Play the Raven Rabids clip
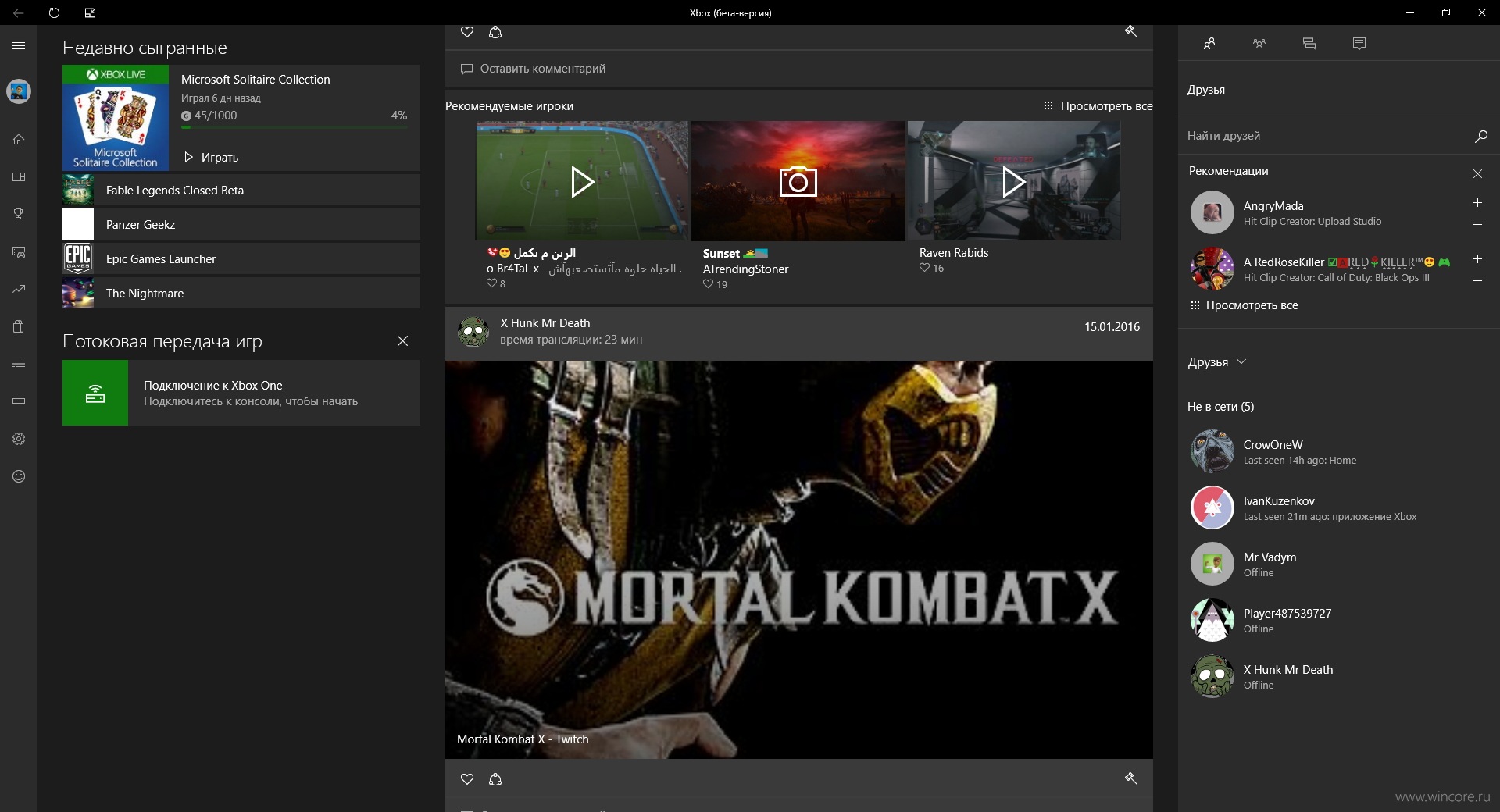 (x=1014, y=181)
